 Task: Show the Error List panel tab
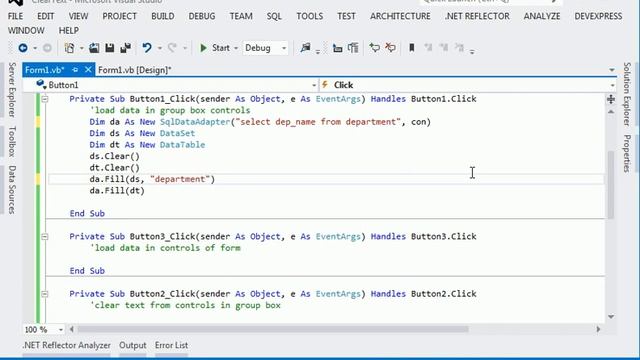click(x=171, y=345)
